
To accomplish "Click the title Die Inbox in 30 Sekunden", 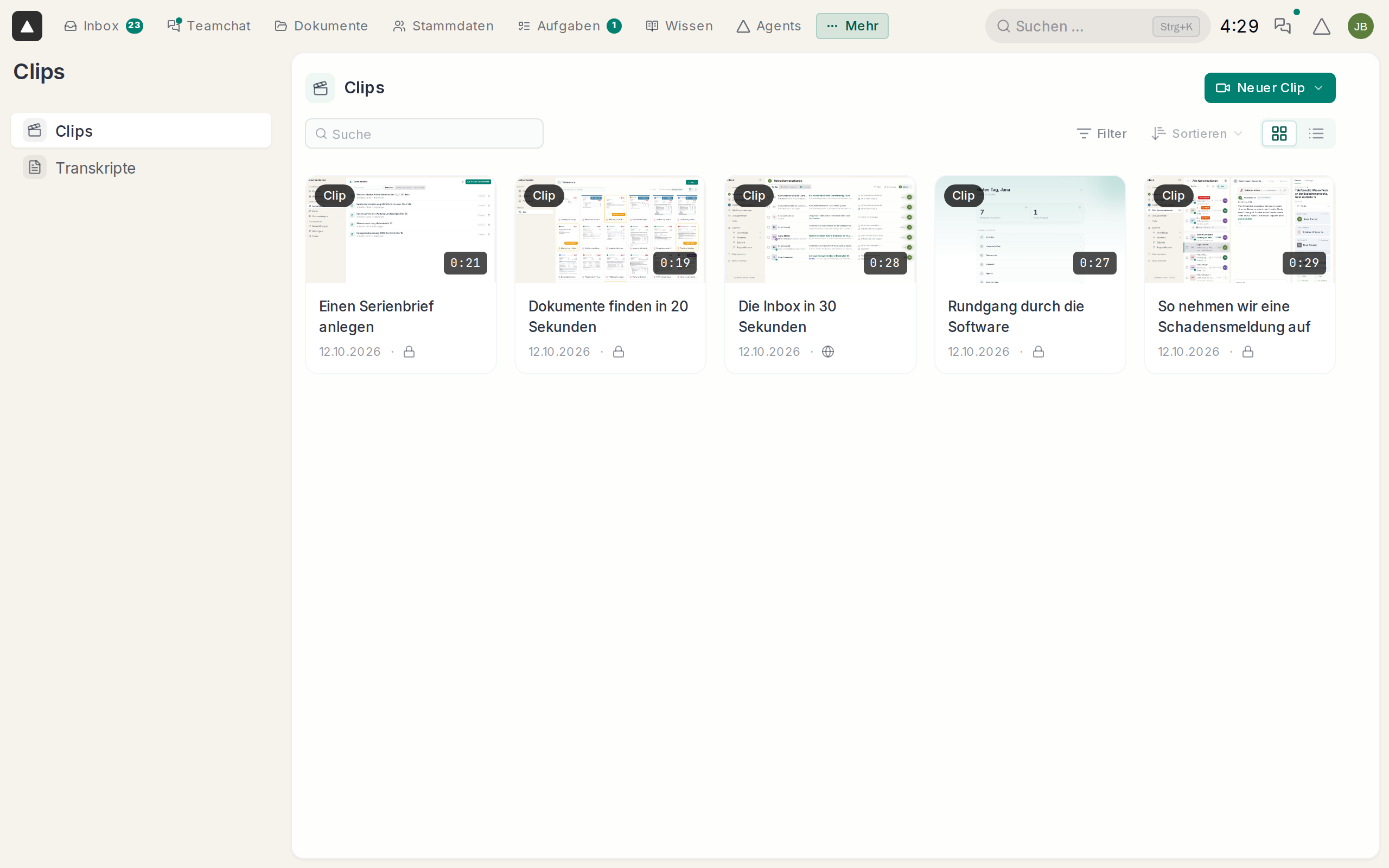I will (x=787, y=316).
